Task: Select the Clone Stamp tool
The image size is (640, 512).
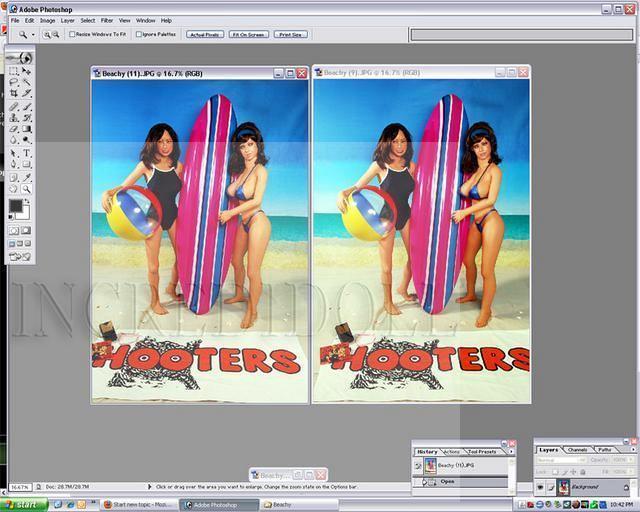Action: [13, 118]
